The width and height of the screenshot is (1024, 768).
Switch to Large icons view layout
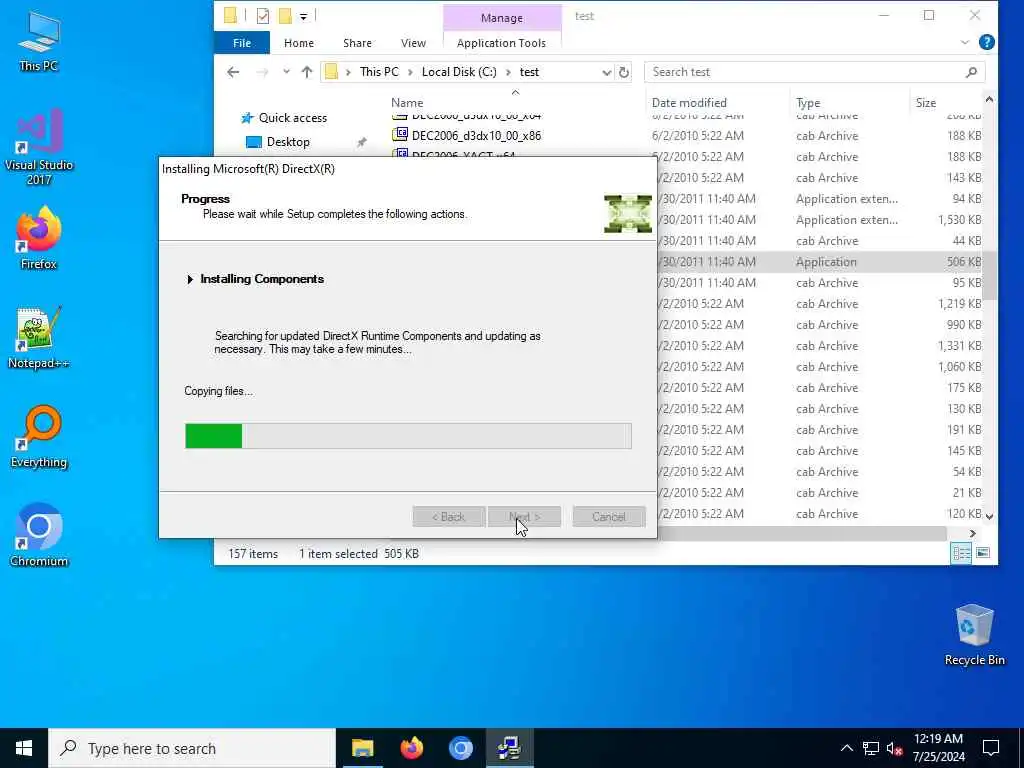[x=983, y=553]
